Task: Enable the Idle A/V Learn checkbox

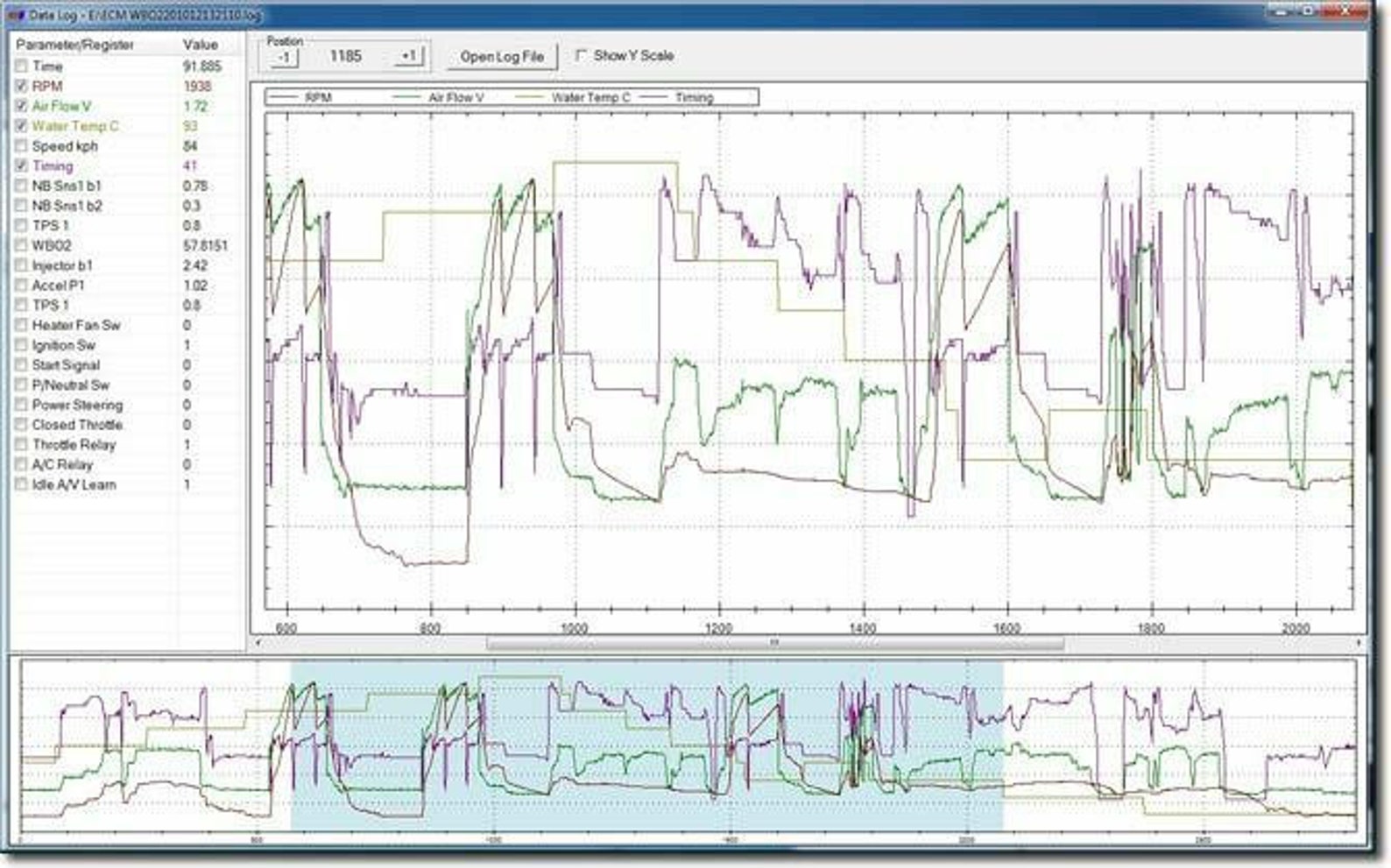Action: pyautogui.click(x=21, y=484)
